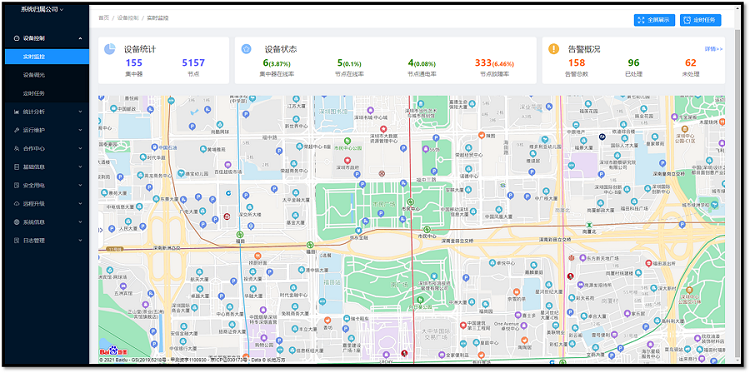The image size is (750, 373).
Task: Click the 已处理 value 96
Action: [x=633, y=63]
